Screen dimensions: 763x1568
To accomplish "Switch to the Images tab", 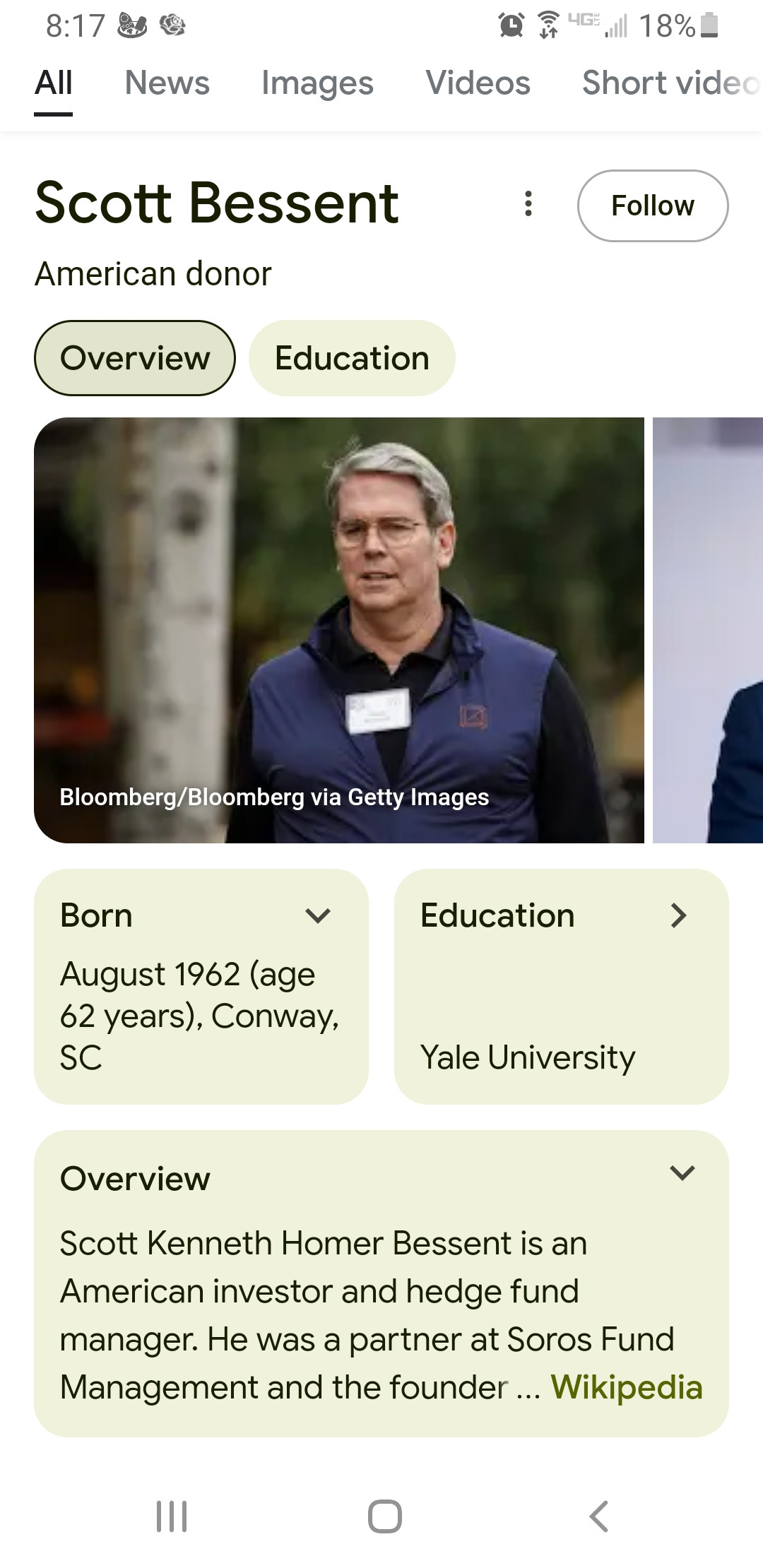I will (317, 83).
